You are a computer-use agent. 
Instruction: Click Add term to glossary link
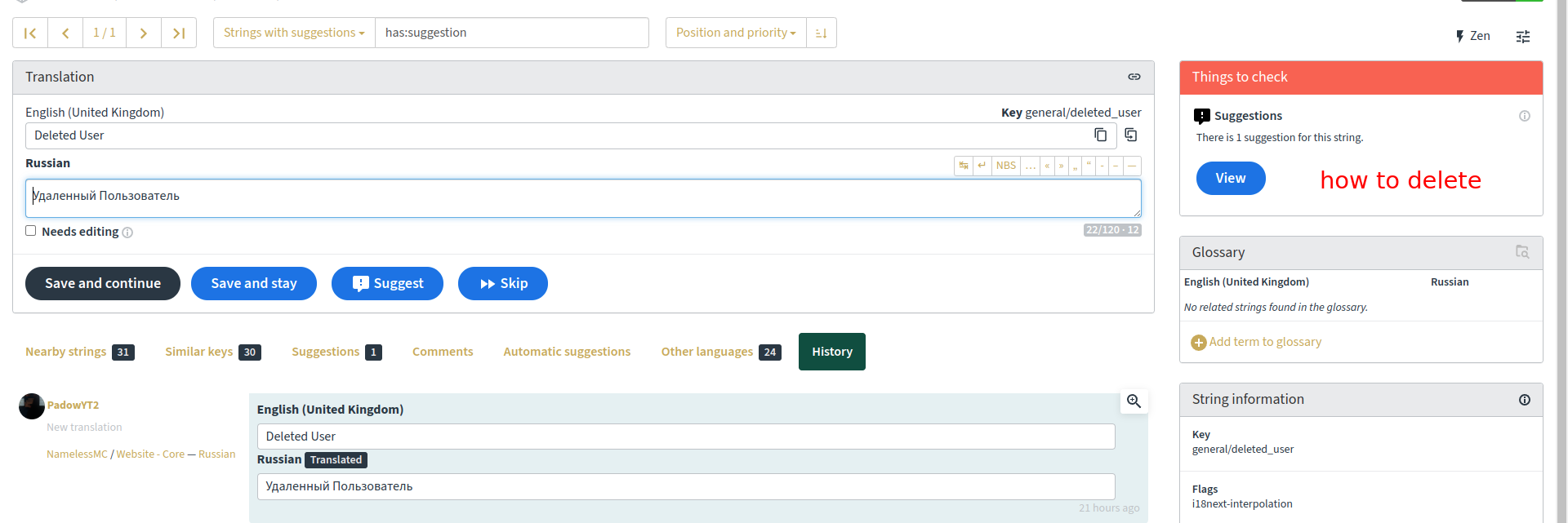pyautogui.click(x=1264, y=342)
